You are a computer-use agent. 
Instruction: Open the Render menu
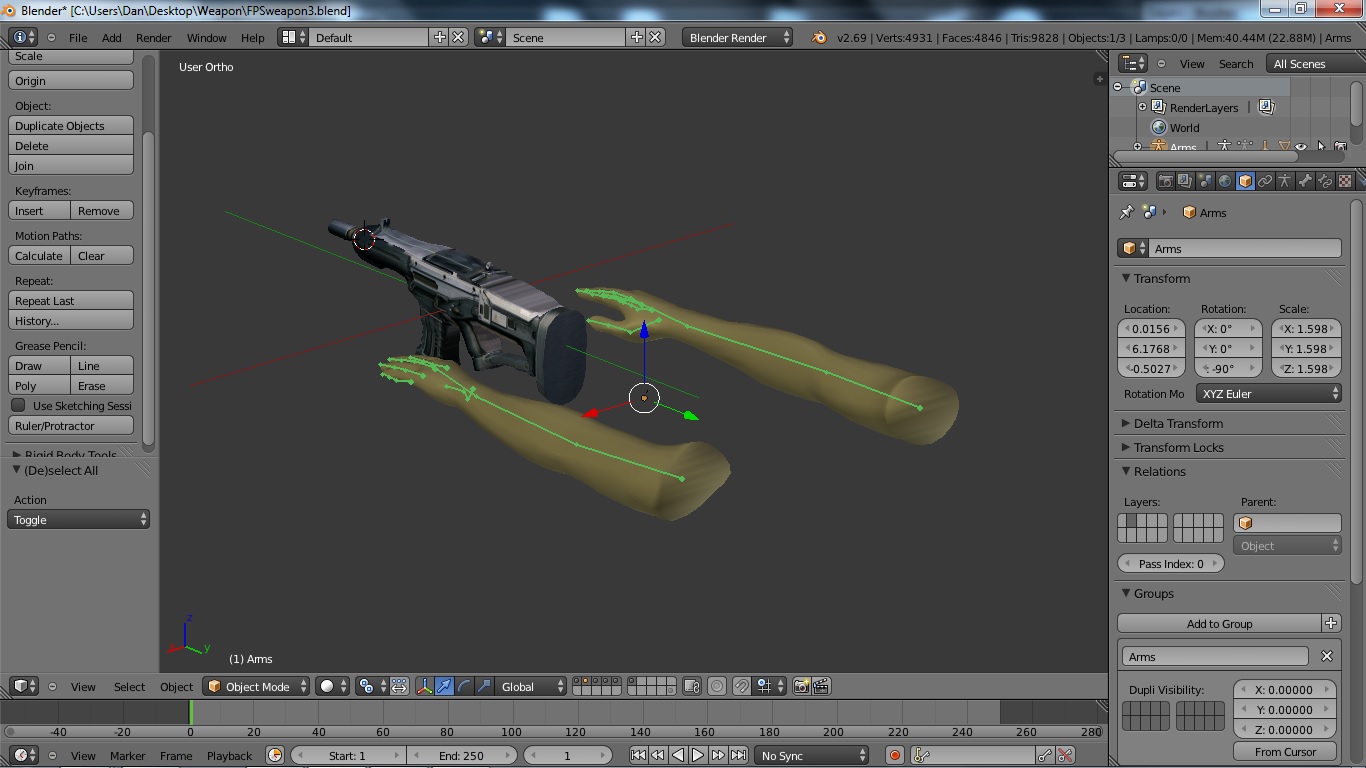pos(154,37)
